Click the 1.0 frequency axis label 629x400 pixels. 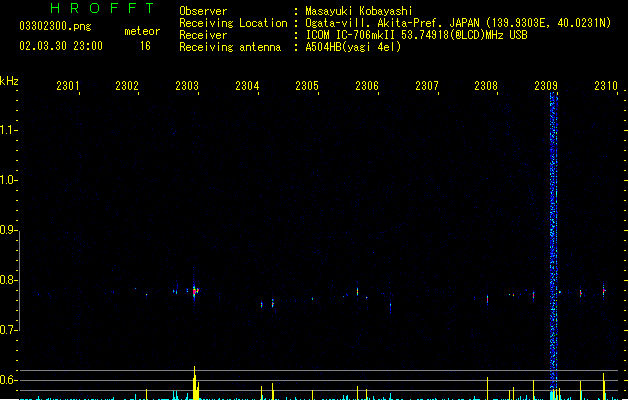coord(8,180)
